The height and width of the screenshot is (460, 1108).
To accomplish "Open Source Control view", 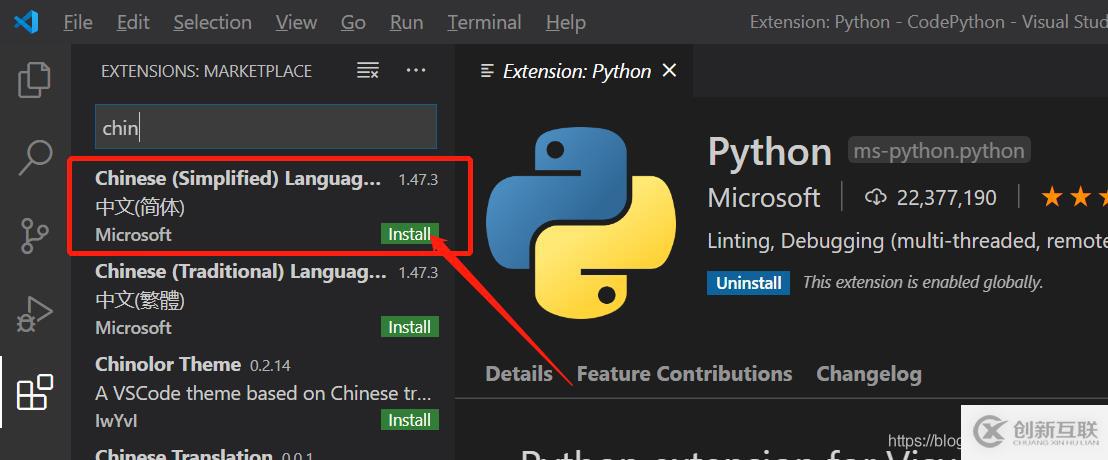I will [x=34, y=235].
